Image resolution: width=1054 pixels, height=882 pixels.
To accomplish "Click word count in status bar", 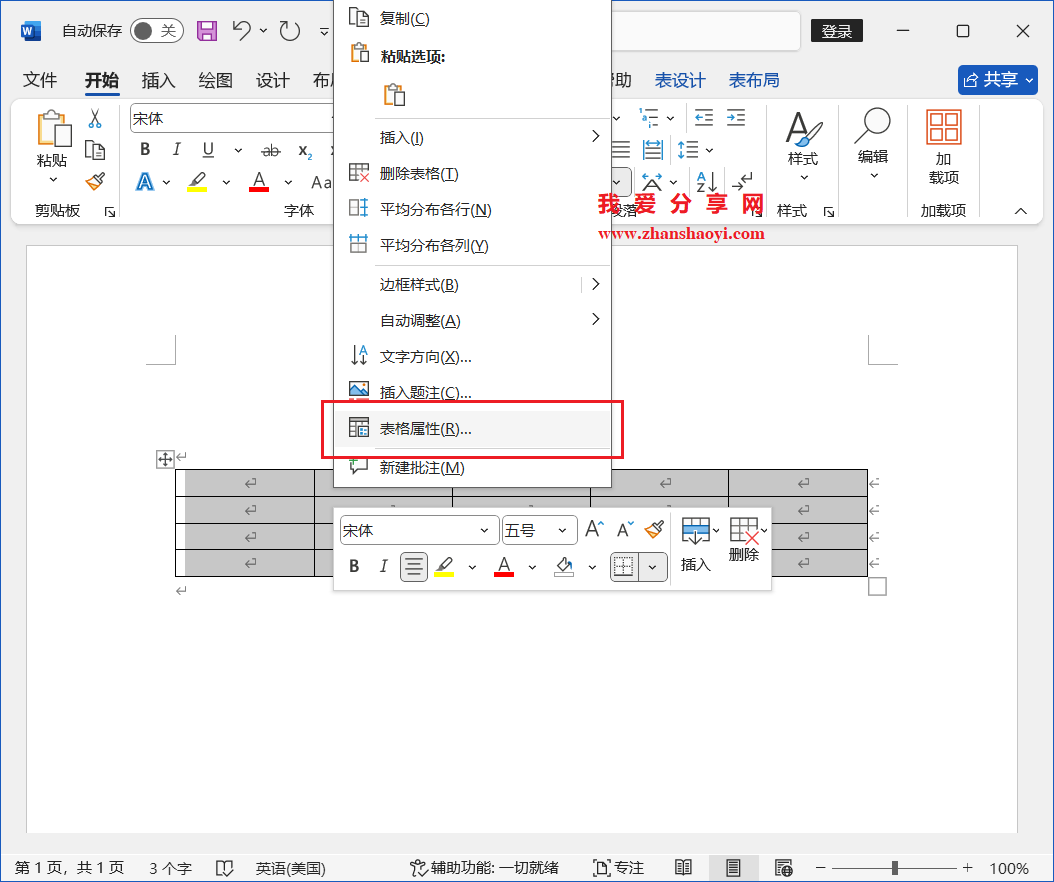I will coord(170,868).
